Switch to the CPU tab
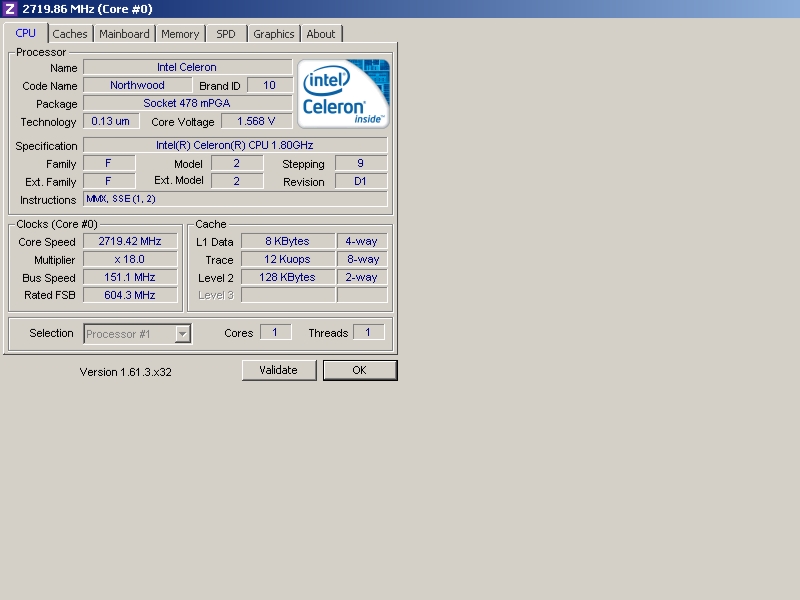 tap(26, 33)
